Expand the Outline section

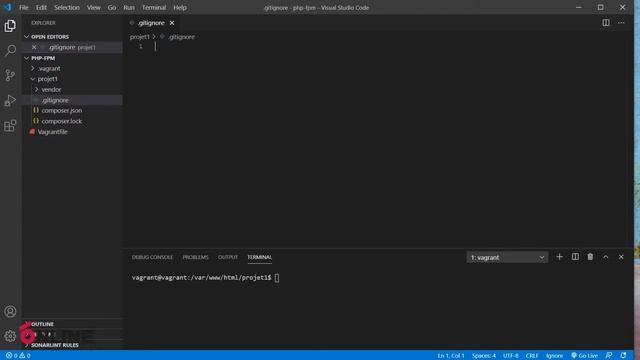click(42, 324)
